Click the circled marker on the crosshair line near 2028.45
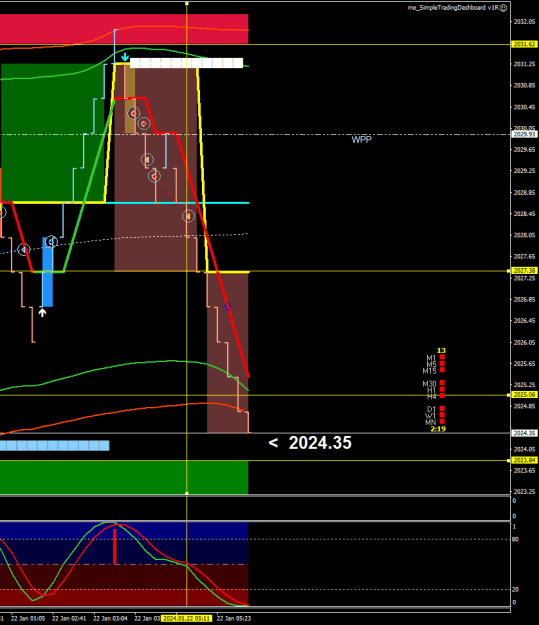Screen dimensions: 539x625 point(188,216)
